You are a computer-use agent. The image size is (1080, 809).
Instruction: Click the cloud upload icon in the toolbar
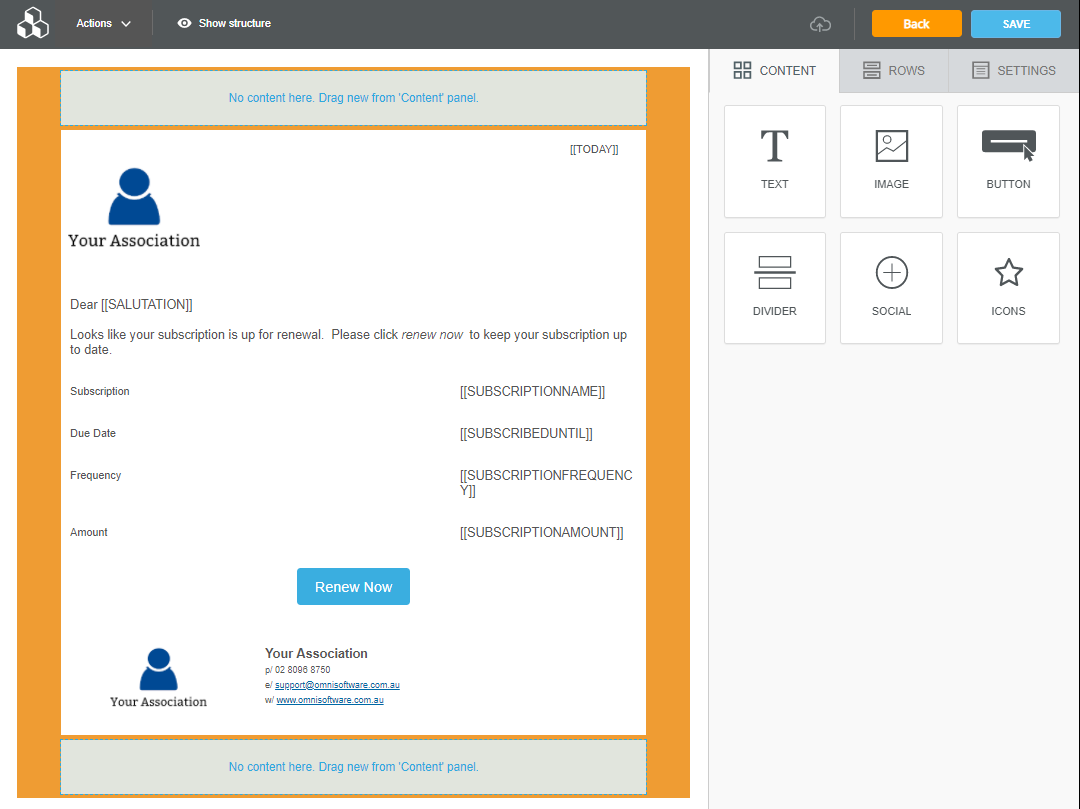tap(820, 23)
